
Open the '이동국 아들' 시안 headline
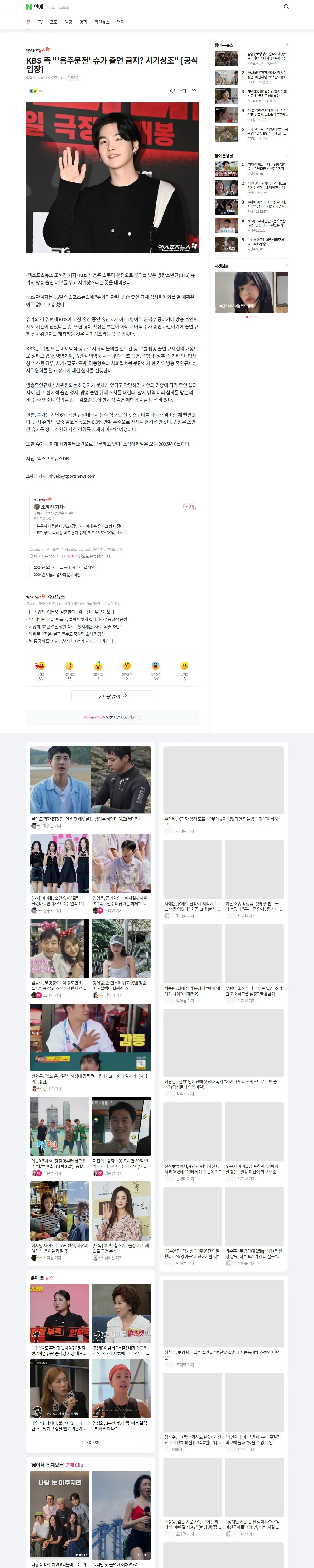(71, 641)
